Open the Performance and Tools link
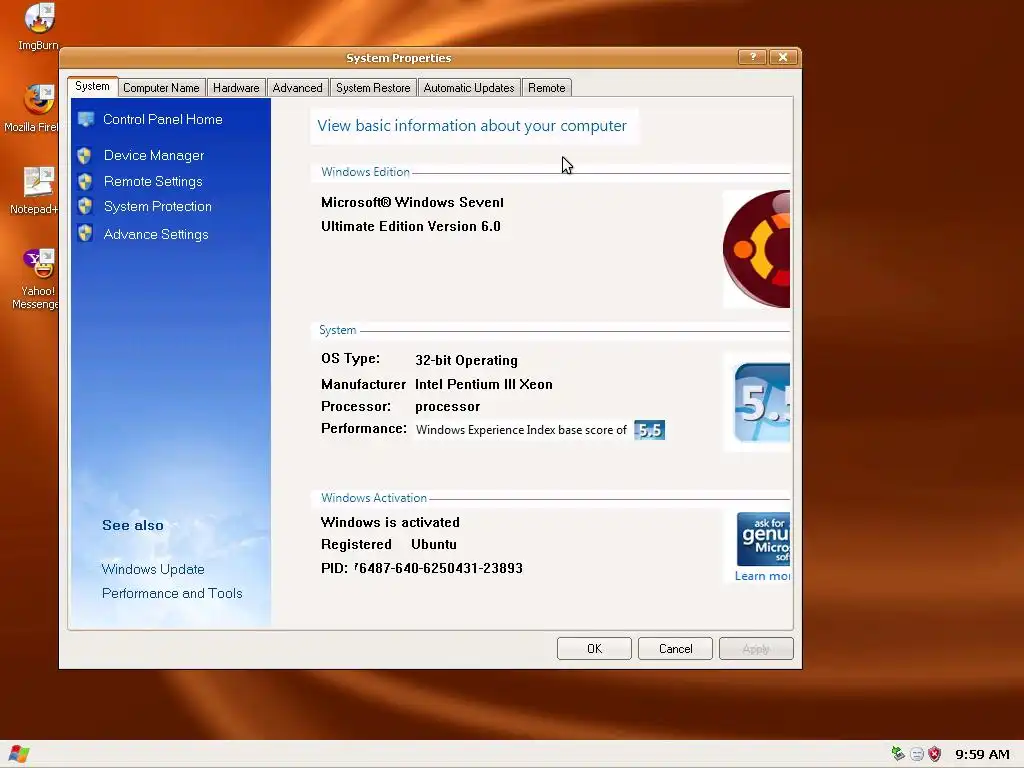Image resolution: width=1024 pixels, height=768 pixels. click(172, 593)
